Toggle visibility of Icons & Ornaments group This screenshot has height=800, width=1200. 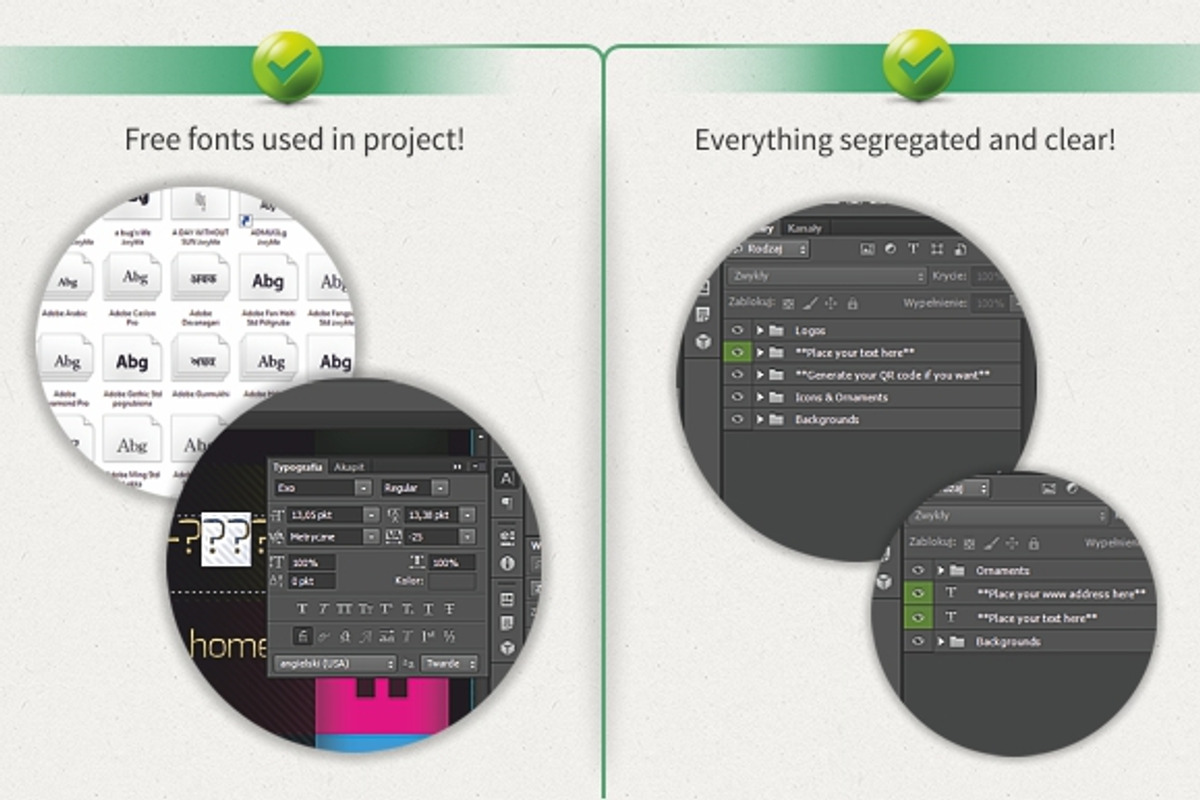tap(738, 397)
